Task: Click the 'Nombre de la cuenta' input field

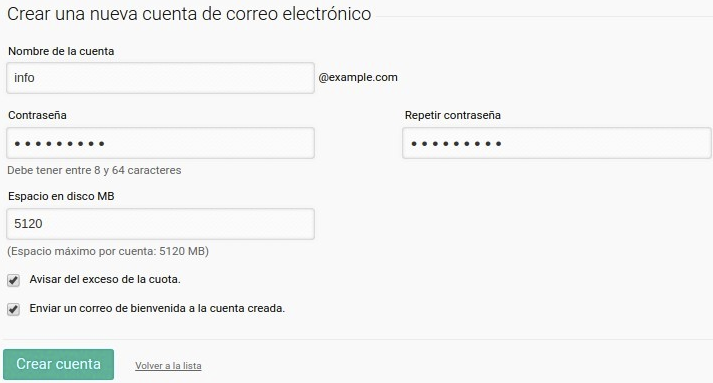Action: [160, 78]
